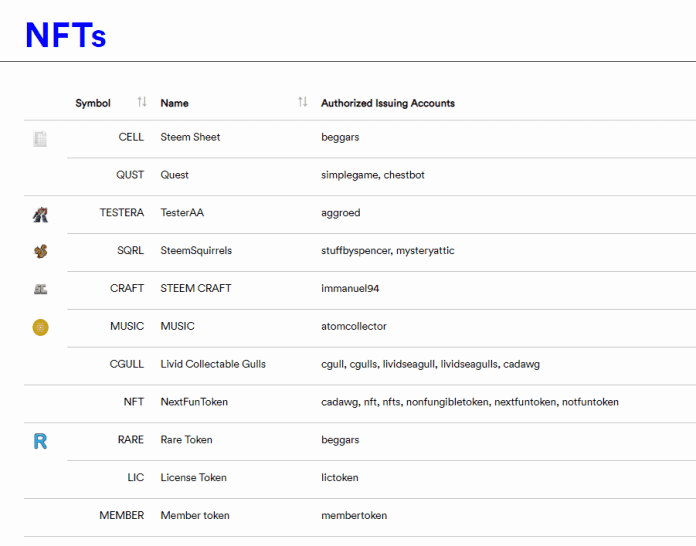Click the Authorized Issuing Accounts header
This screenshot has height=546, width=696.
(x=388, y=103)
